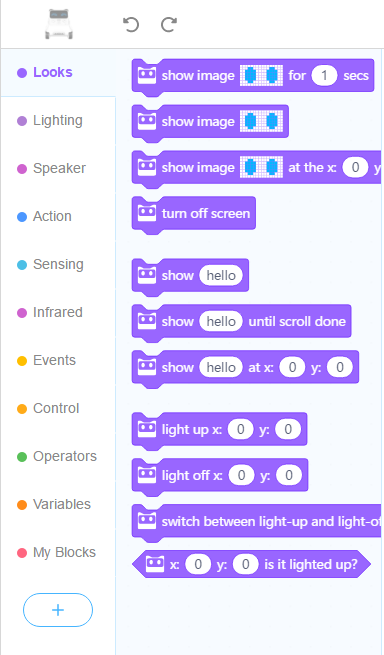Click the y value in light off block

[x=289, y=475]
